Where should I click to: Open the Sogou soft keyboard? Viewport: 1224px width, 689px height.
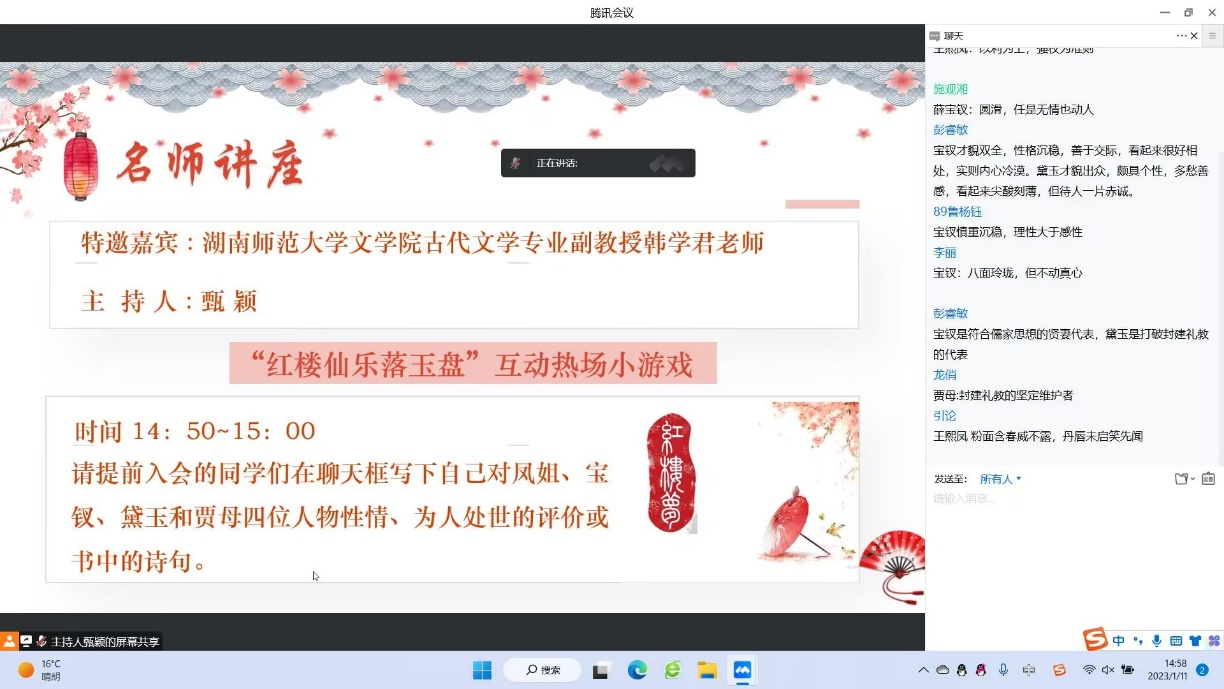click(1176, 641)
